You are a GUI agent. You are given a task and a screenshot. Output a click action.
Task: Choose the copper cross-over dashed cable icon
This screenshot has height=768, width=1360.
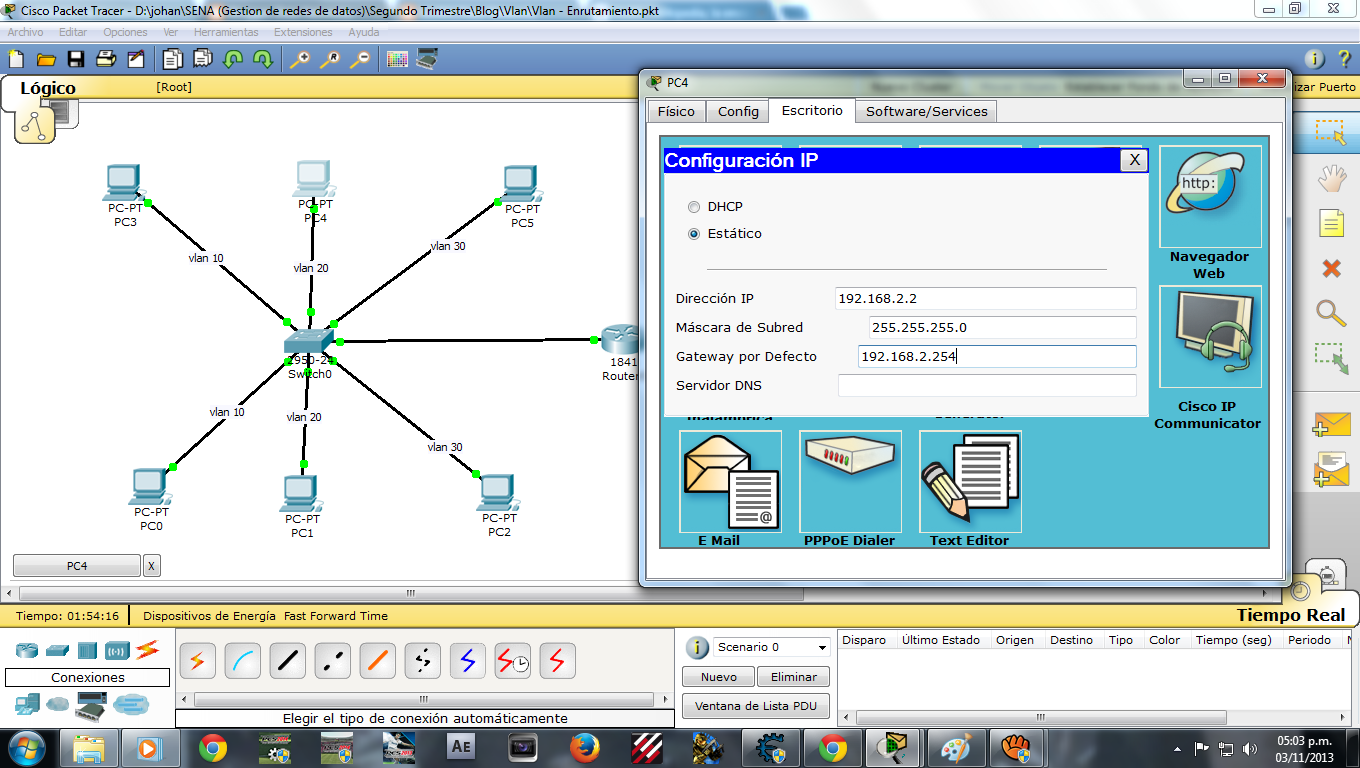pos(332,660)
